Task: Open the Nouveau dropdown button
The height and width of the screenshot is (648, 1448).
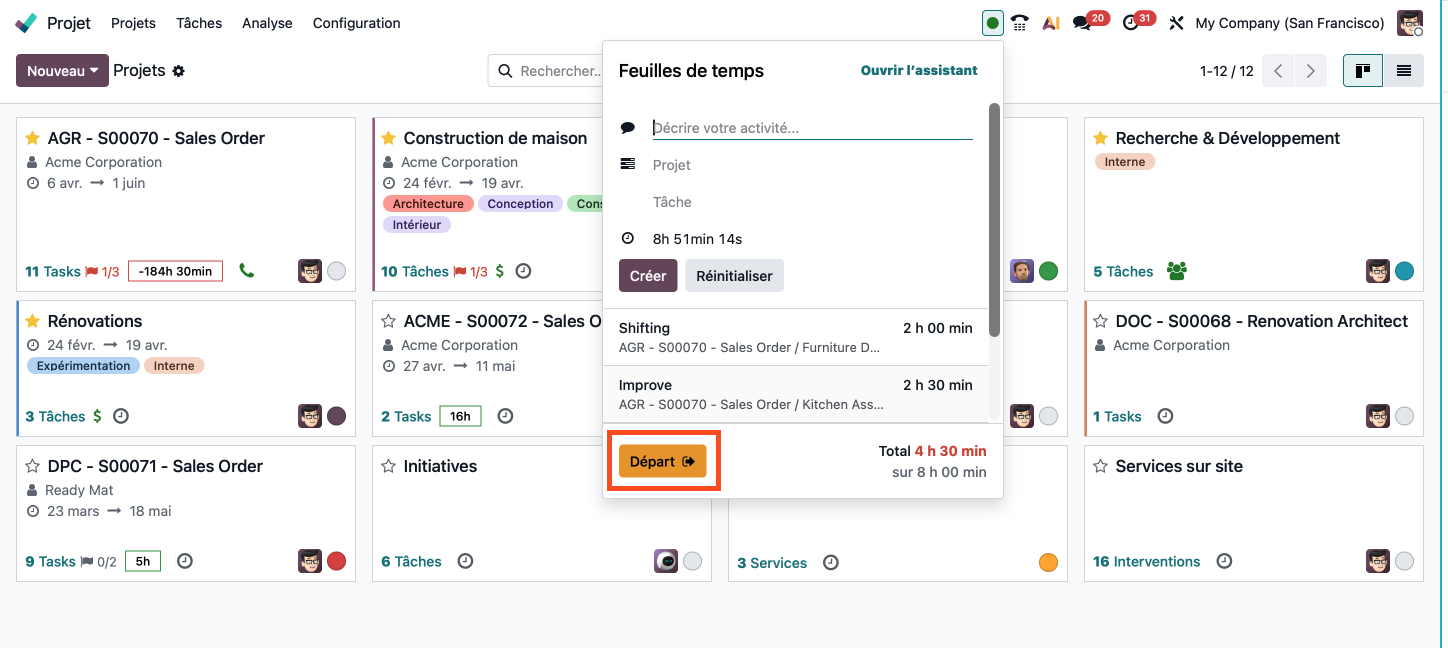Action: tap(62, 71)
